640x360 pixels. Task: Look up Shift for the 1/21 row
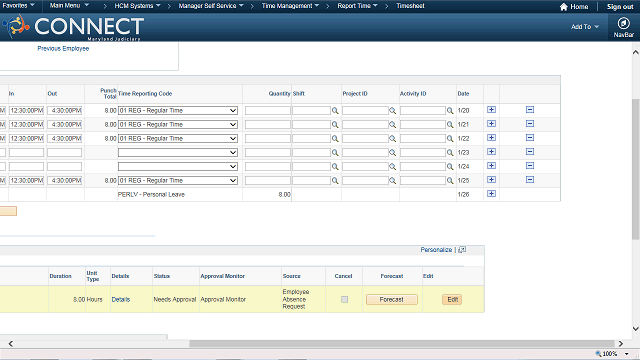[x=335, y=124]
